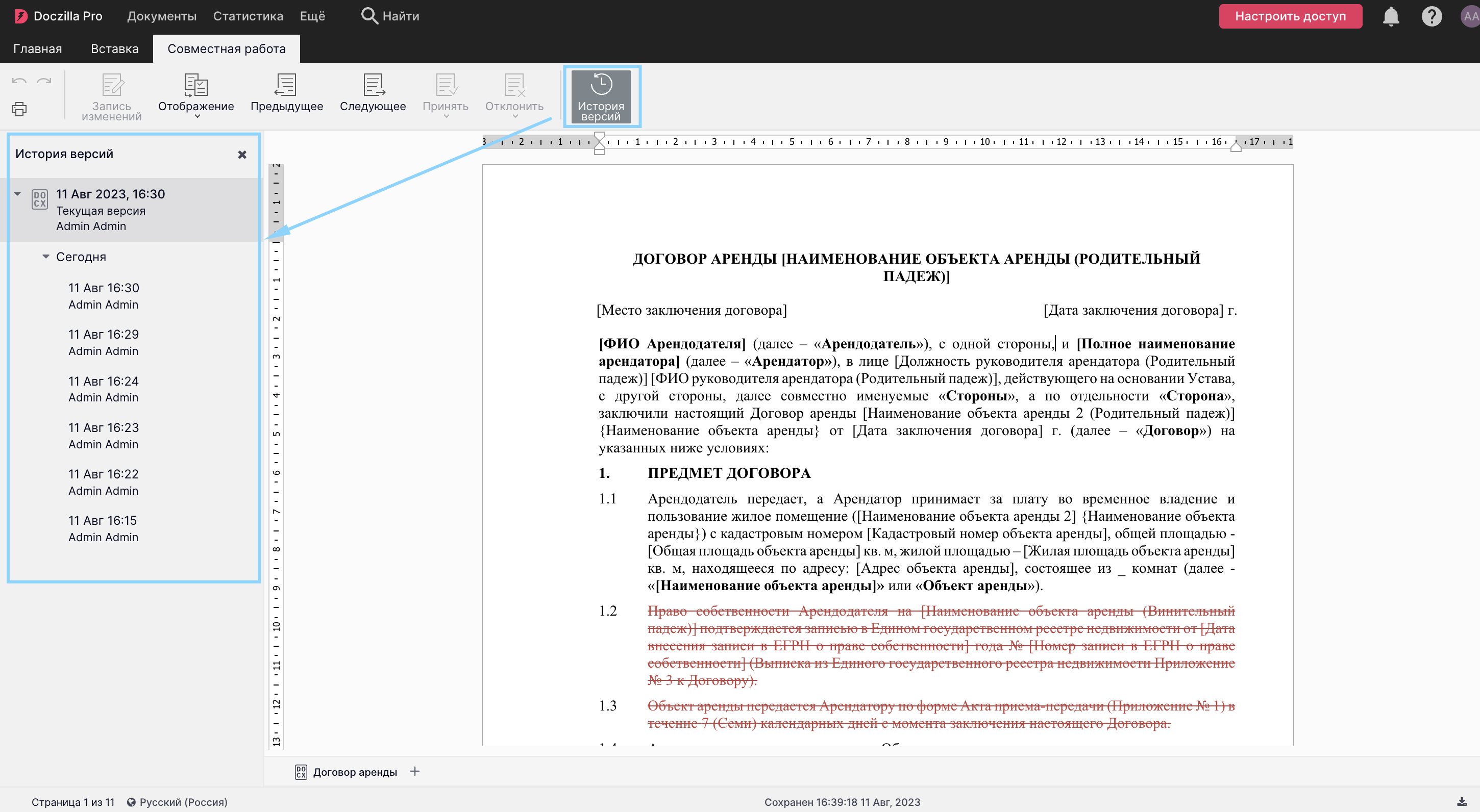Click the print icon
1480x812 pixels.
19,109
